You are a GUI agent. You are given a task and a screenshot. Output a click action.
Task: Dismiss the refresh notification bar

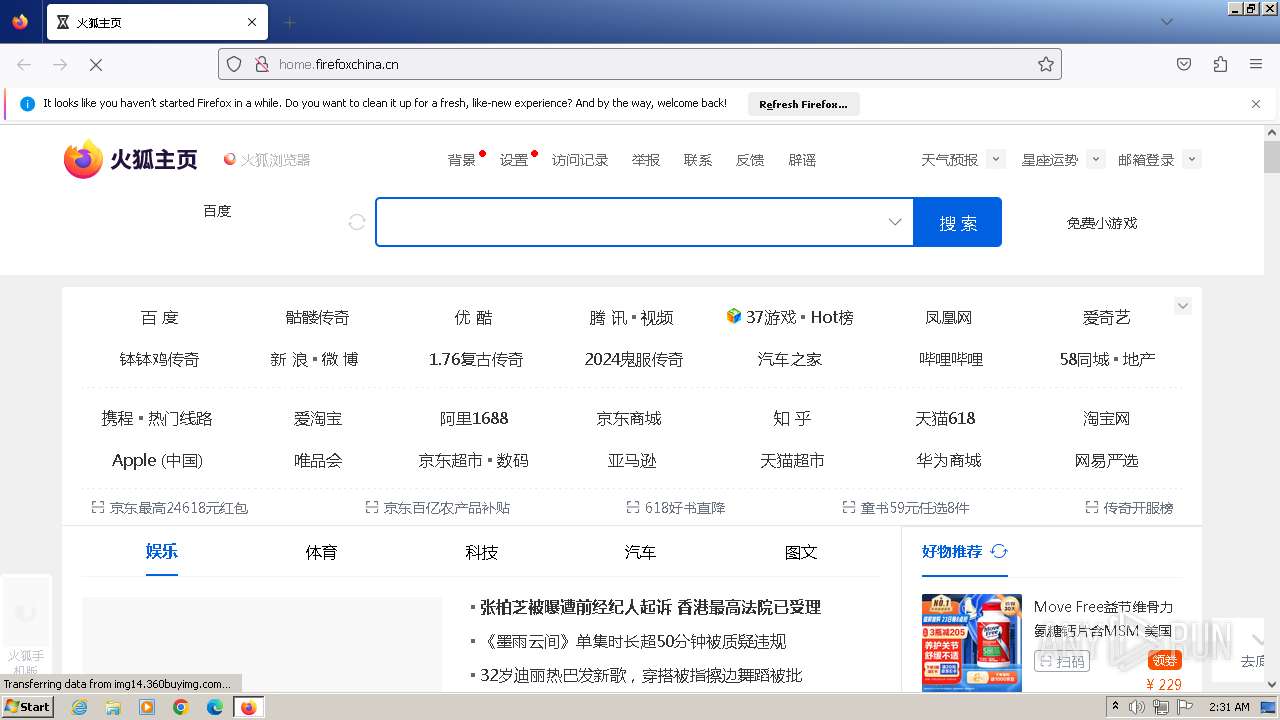click(1256, 104)
